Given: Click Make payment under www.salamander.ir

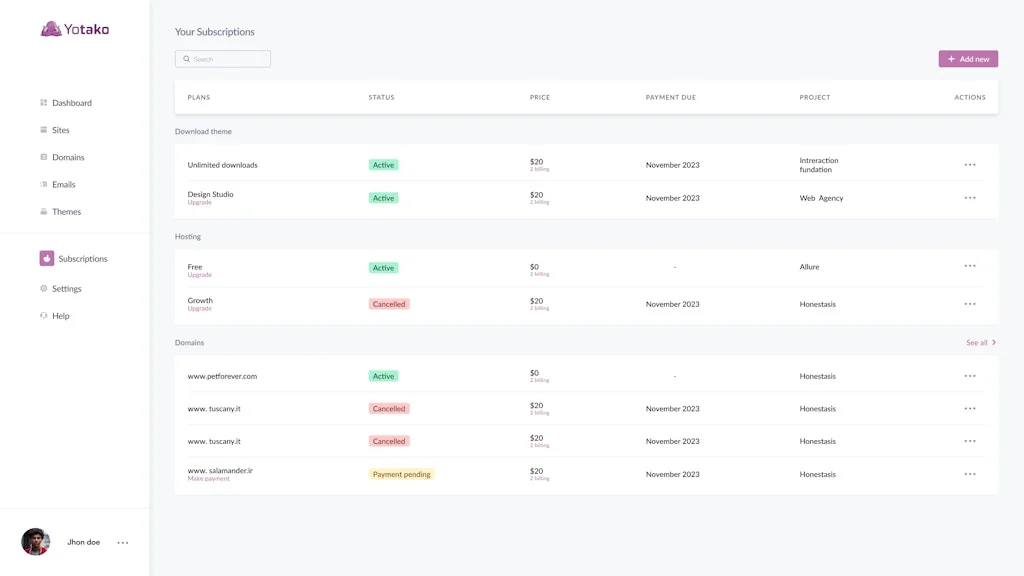Looking at the screenshot, I should tap(208, 479).
